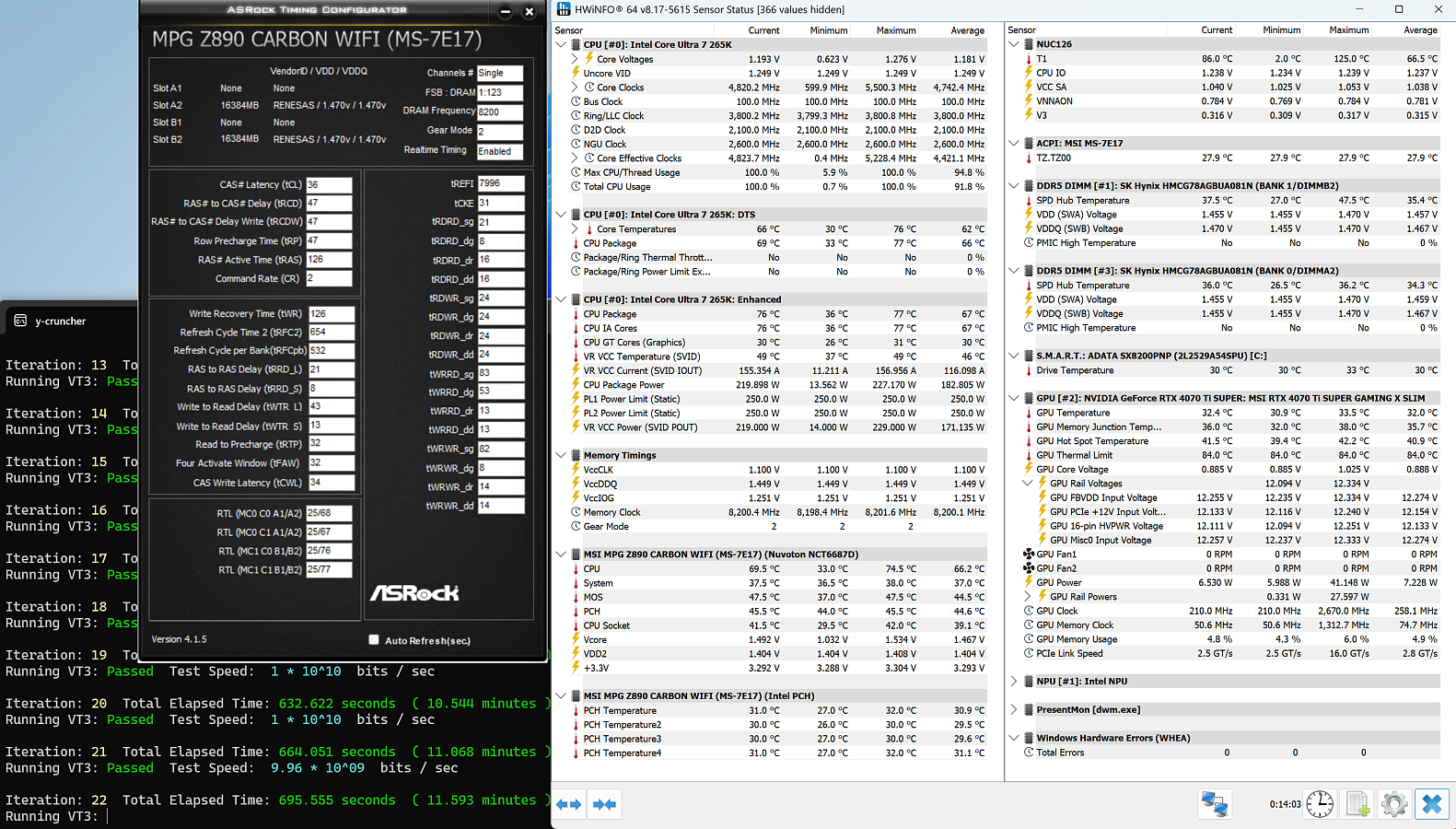
Task: Expand Core Voltages sensor subgroup
Action: pos(576,59)
